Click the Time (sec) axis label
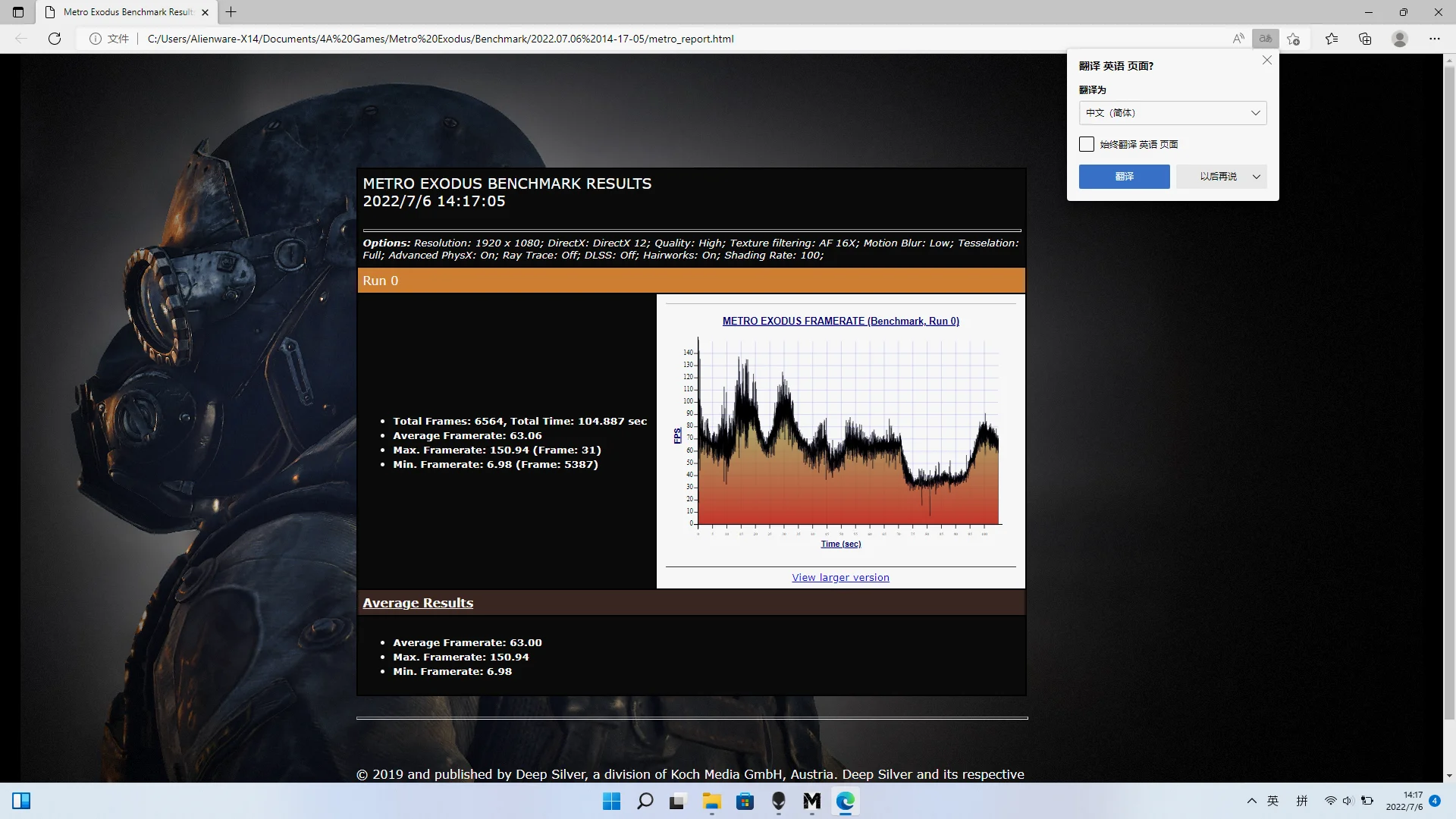 tap(840, 544)
